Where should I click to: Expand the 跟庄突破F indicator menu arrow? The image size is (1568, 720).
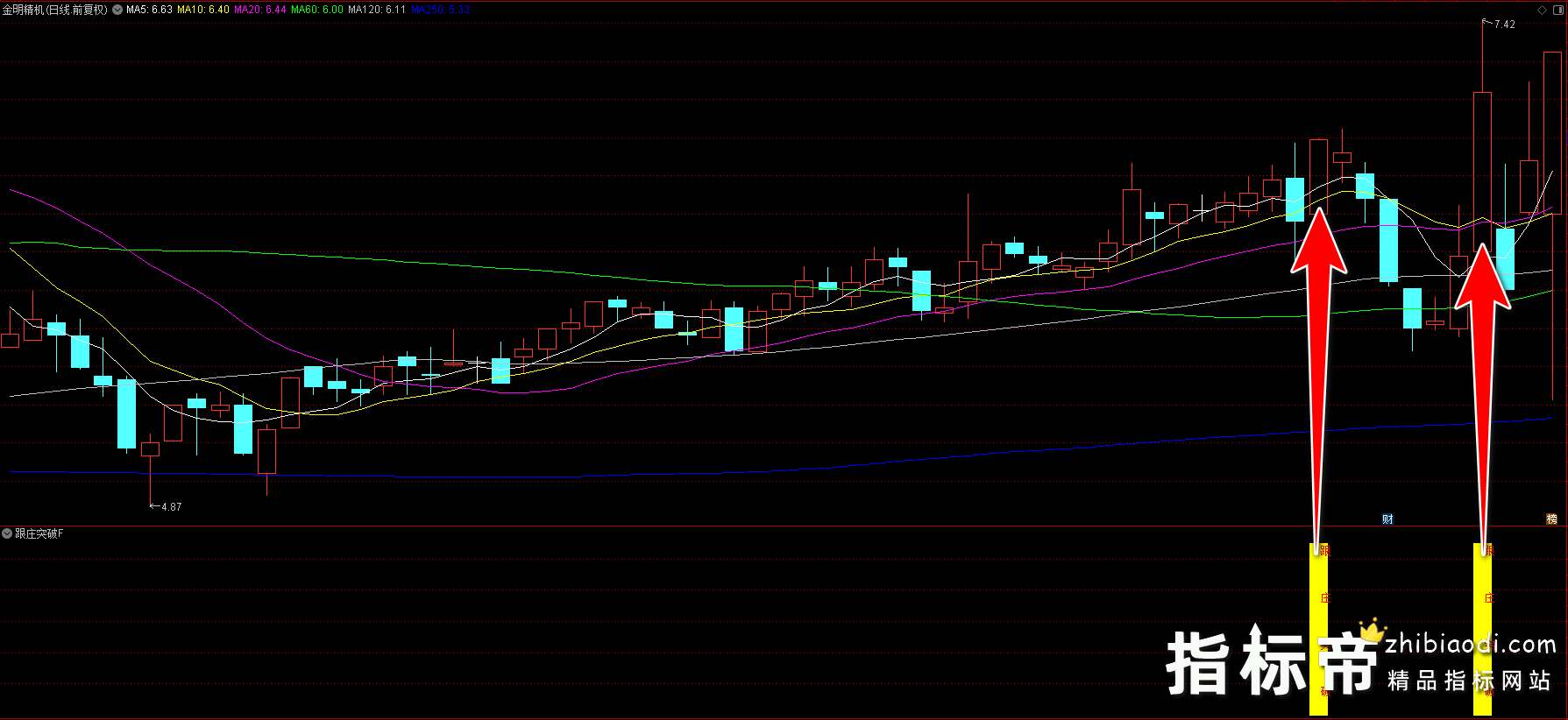[x=7, y=533]
